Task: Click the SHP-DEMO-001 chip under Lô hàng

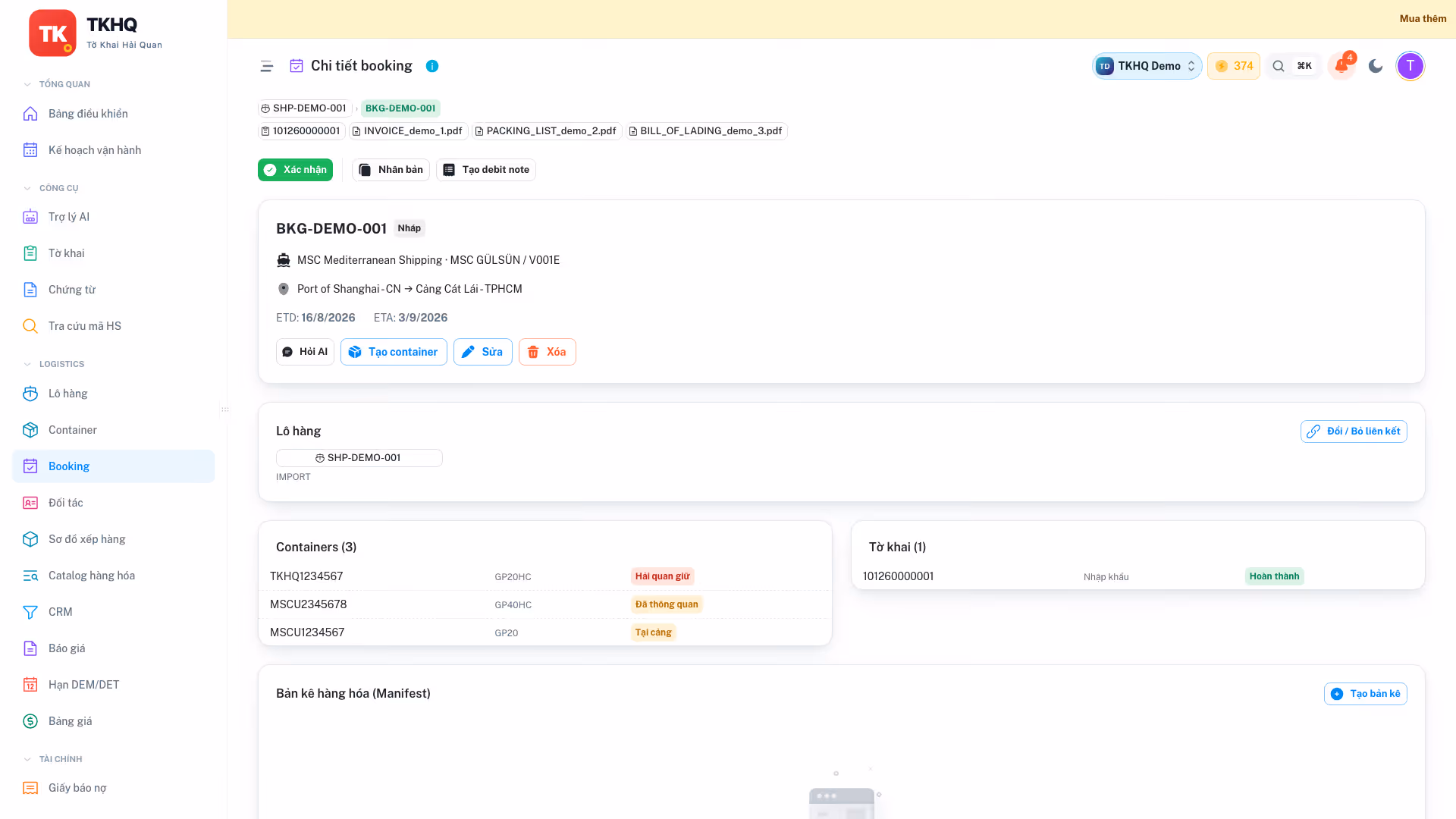Action: point(359,458)
